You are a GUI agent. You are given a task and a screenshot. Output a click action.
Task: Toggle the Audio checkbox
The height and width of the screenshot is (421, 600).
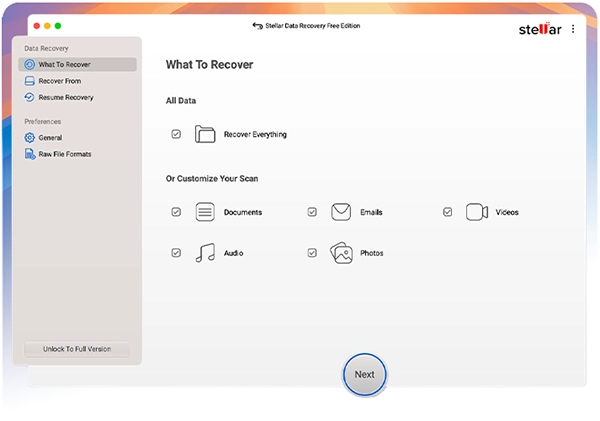coord(176,253)
